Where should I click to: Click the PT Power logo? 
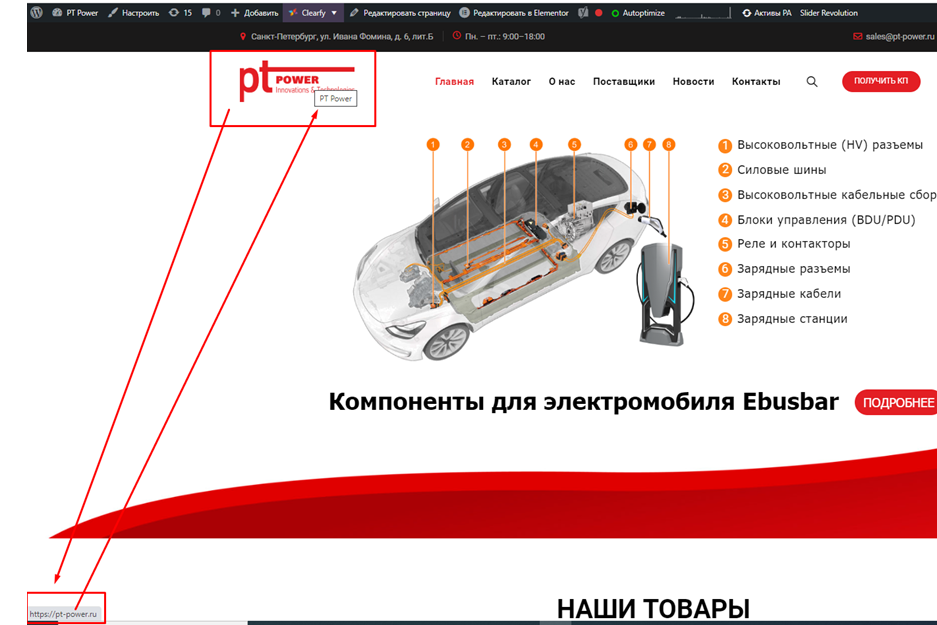[296, 80]
